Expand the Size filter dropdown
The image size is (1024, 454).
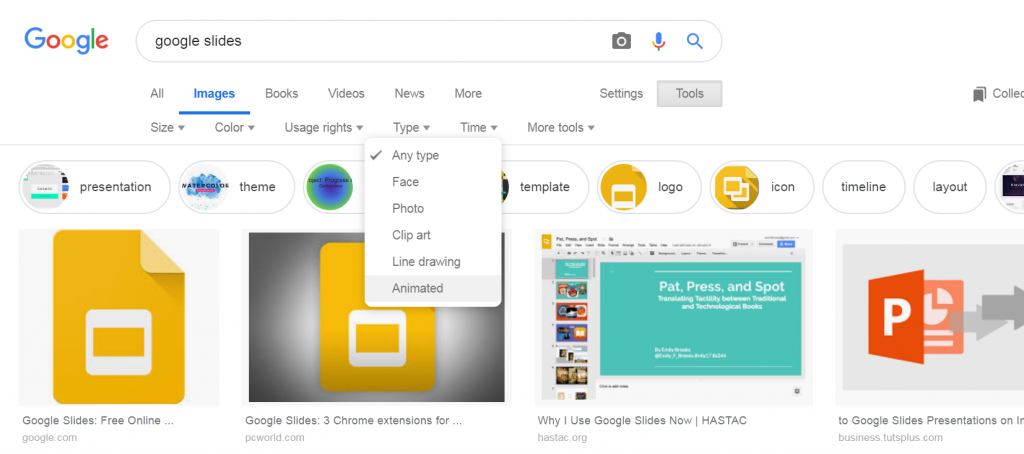[167, 127]
